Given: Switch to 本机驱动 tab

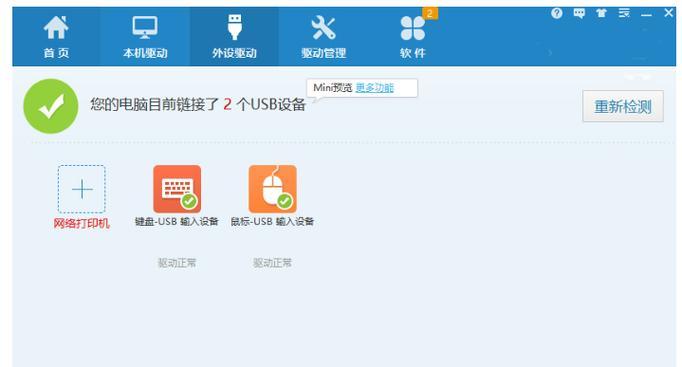Looking at the screenshot, I should click(x=145, y=37).
